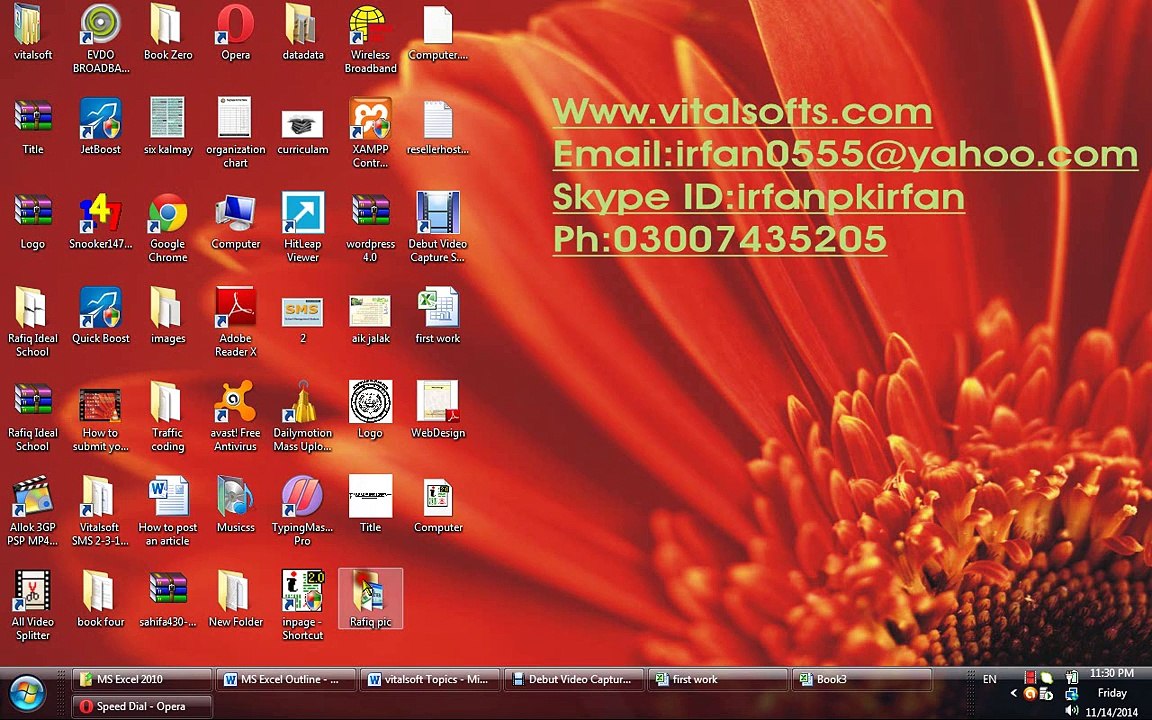This screenshot has height=720, width=1152.
Task: Show hidden system tray icons arrow
Action: (x=1014, y=692)
